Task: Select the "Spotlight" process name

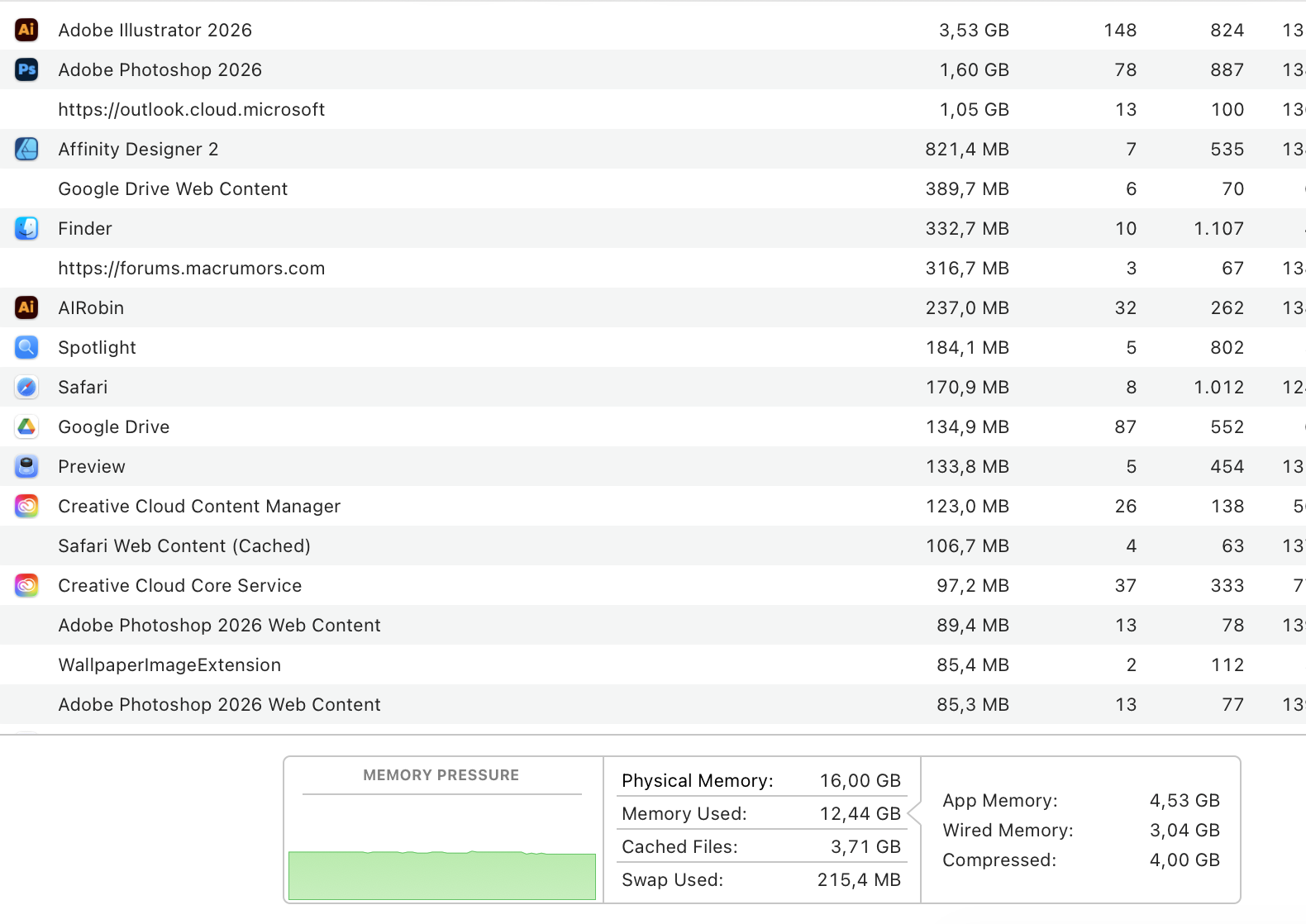Action: coord(98,347)
